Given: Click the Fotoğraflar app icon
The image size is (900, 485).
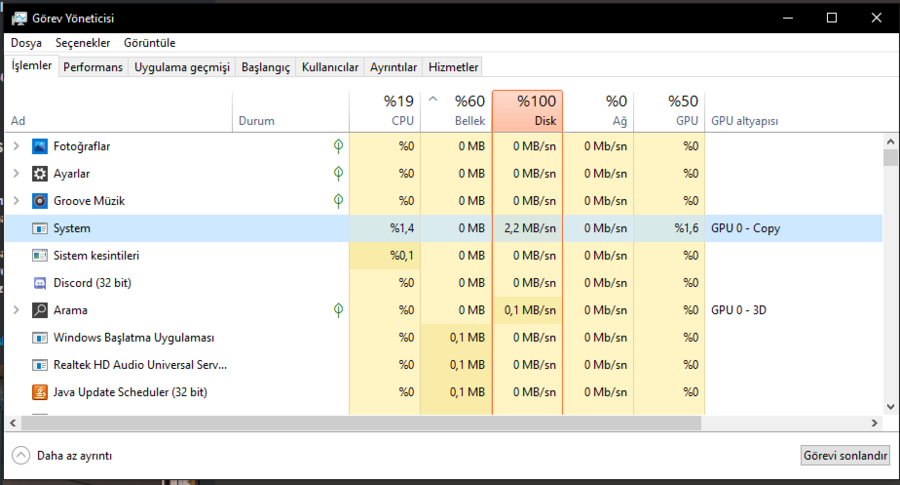Looking at the screenshot, I should pyautogui.click(x=40, y=146).
